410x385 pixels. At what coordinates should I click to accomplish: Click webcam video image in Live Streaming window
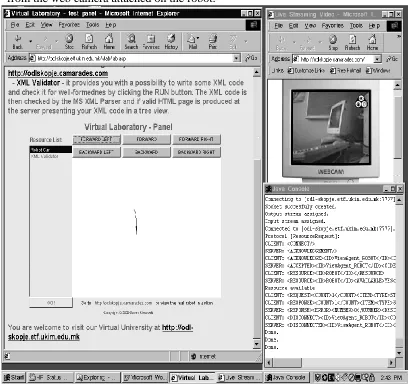(x=331, y=127)
